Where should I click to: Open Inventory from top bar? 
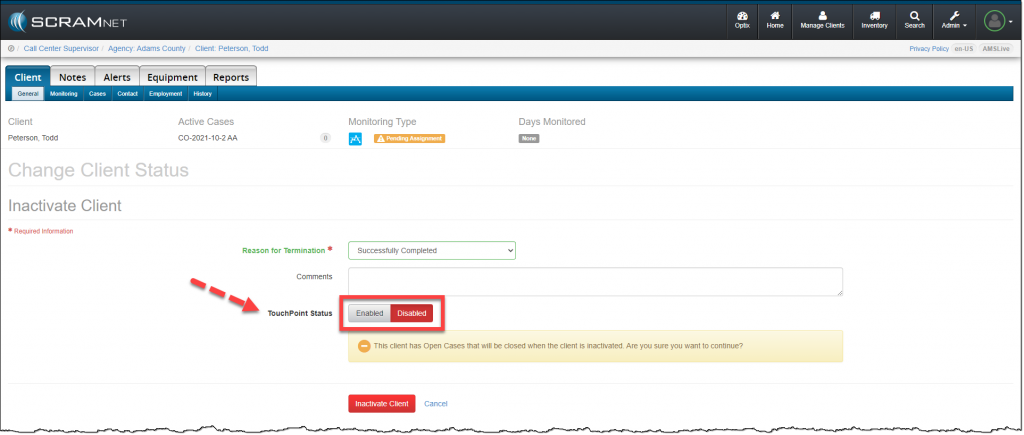874,20
